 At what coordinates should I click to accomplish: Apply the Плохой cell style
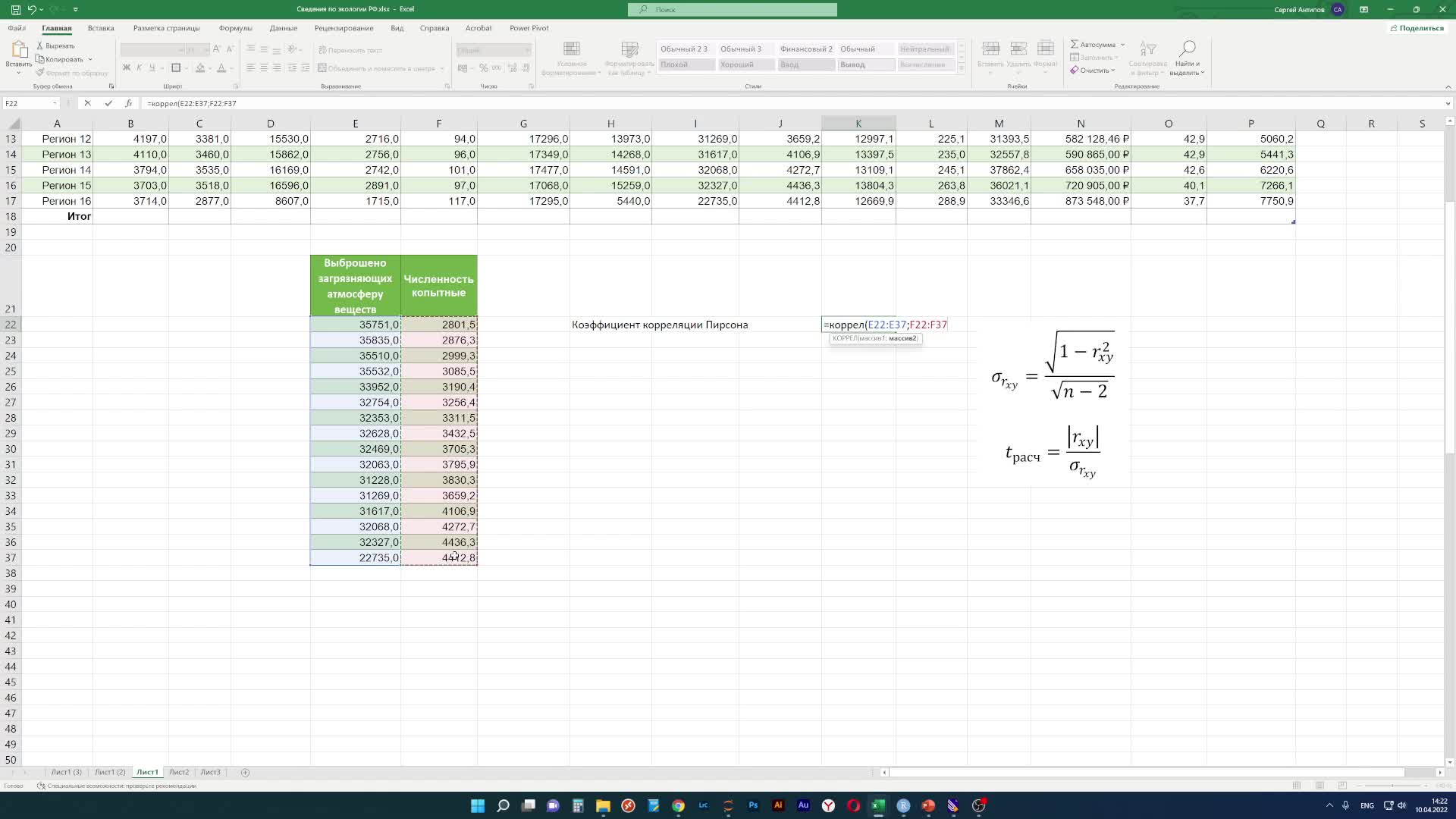point(686,64)
